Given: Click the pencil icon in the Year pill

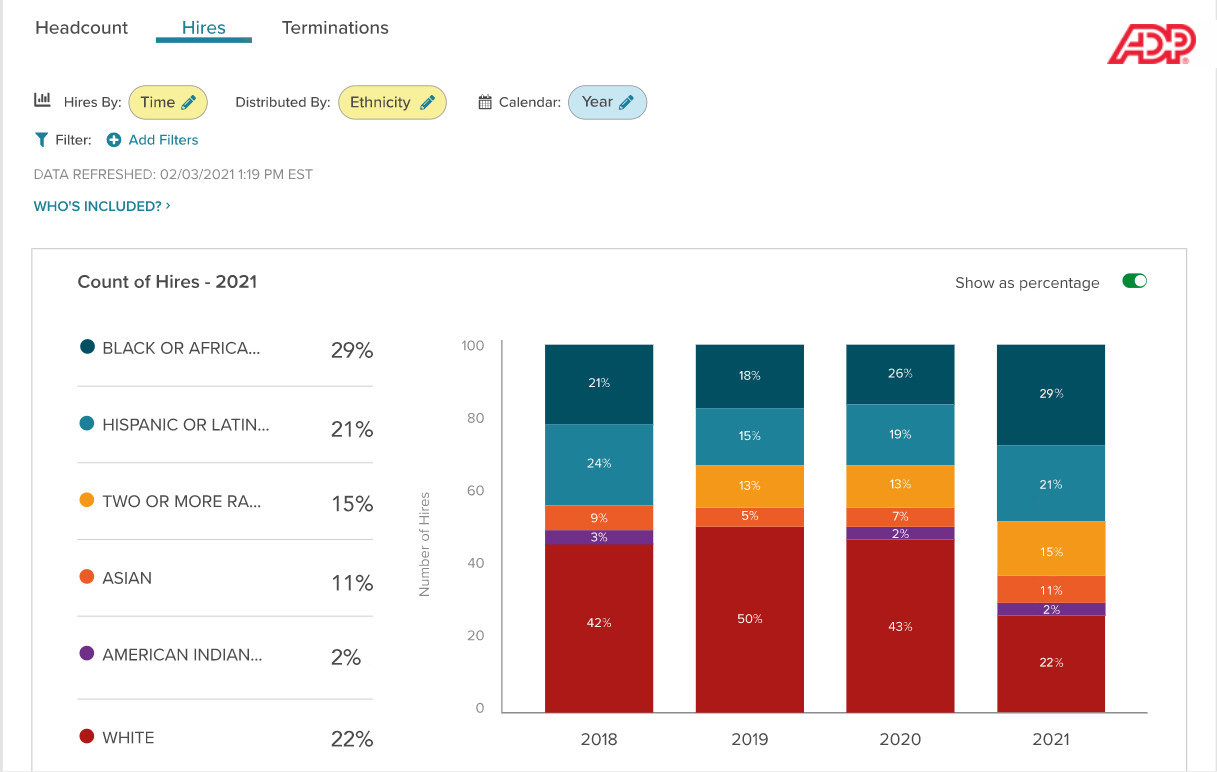Looking at the screenshot, I should click(627, 102).
